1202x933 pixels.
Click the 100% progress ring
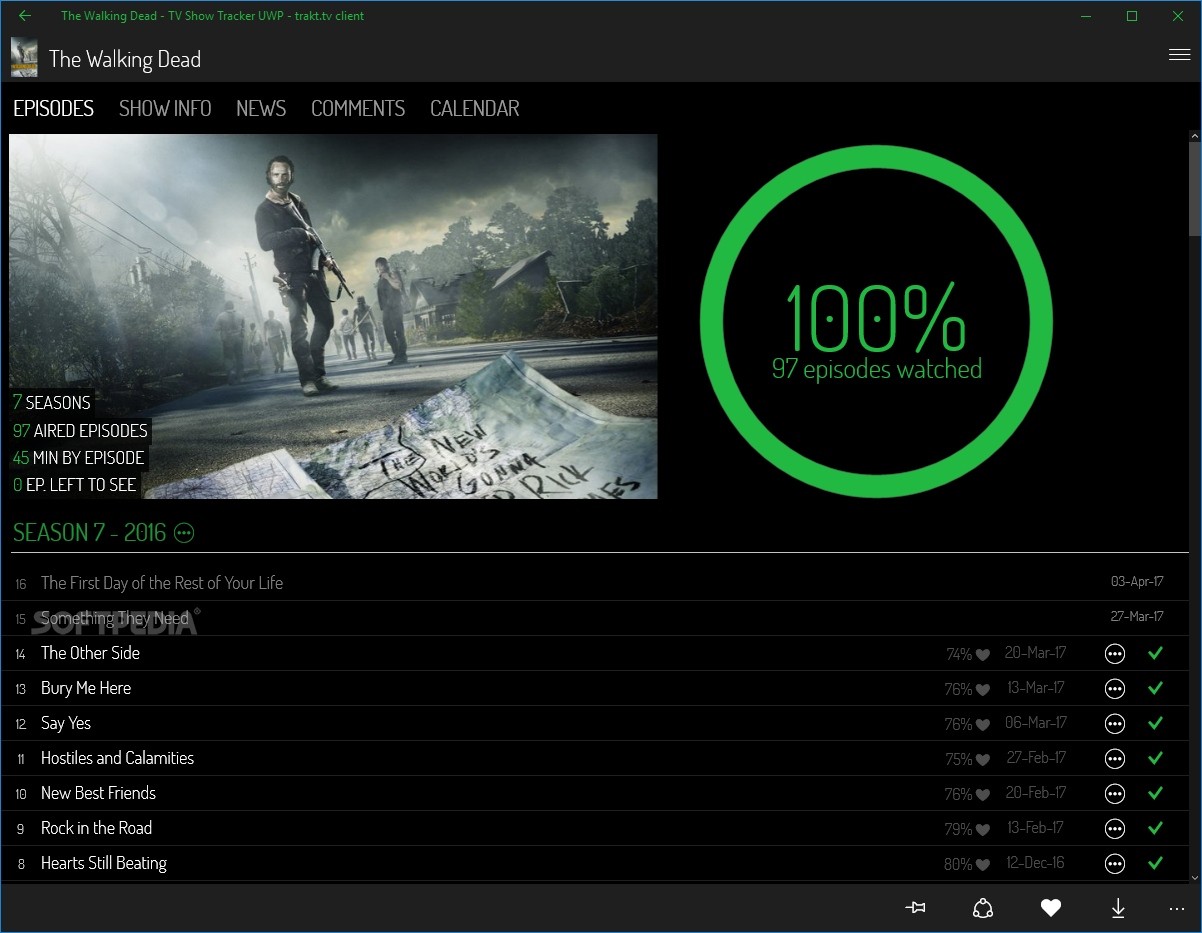pyautogui.click(x=876, y=321)
